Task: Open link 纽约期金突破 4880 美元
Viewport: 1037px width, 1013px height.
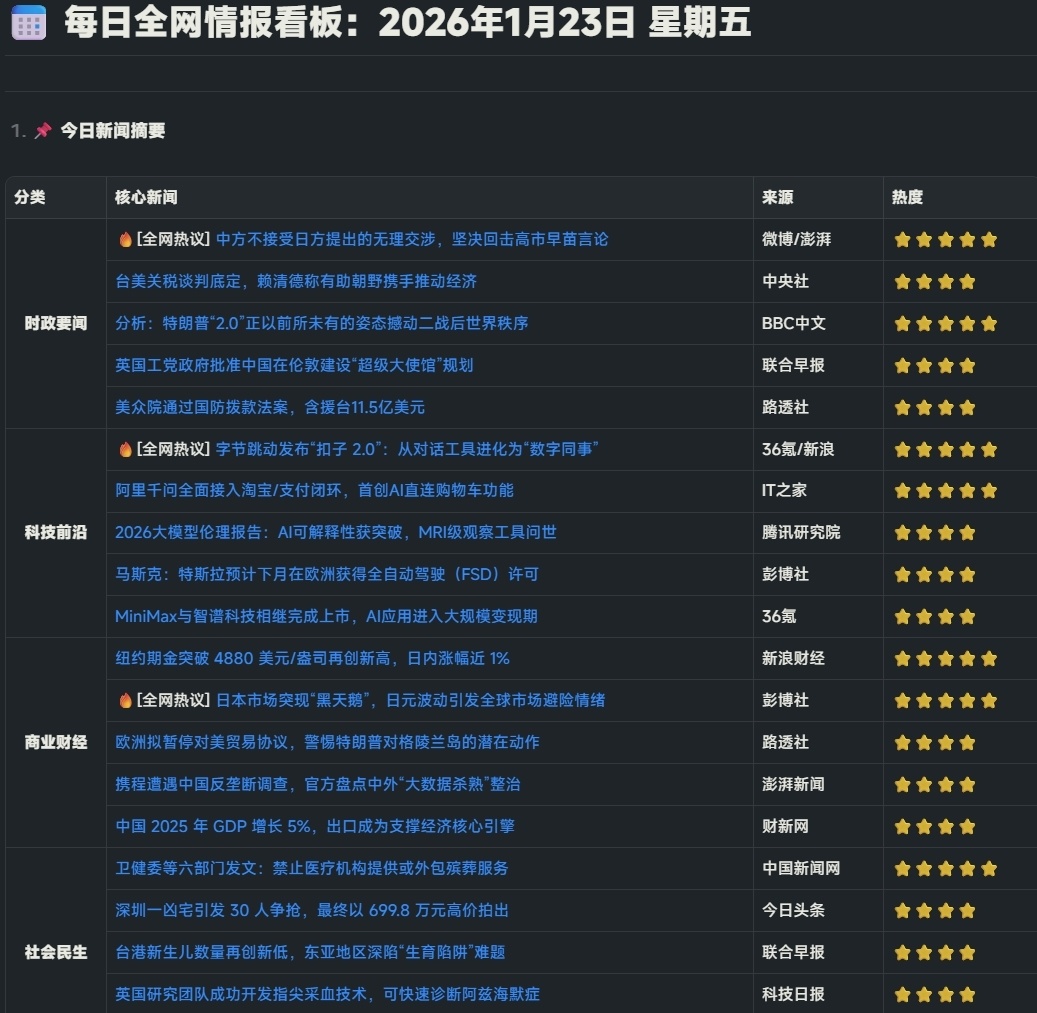Action: coord(312,659)
